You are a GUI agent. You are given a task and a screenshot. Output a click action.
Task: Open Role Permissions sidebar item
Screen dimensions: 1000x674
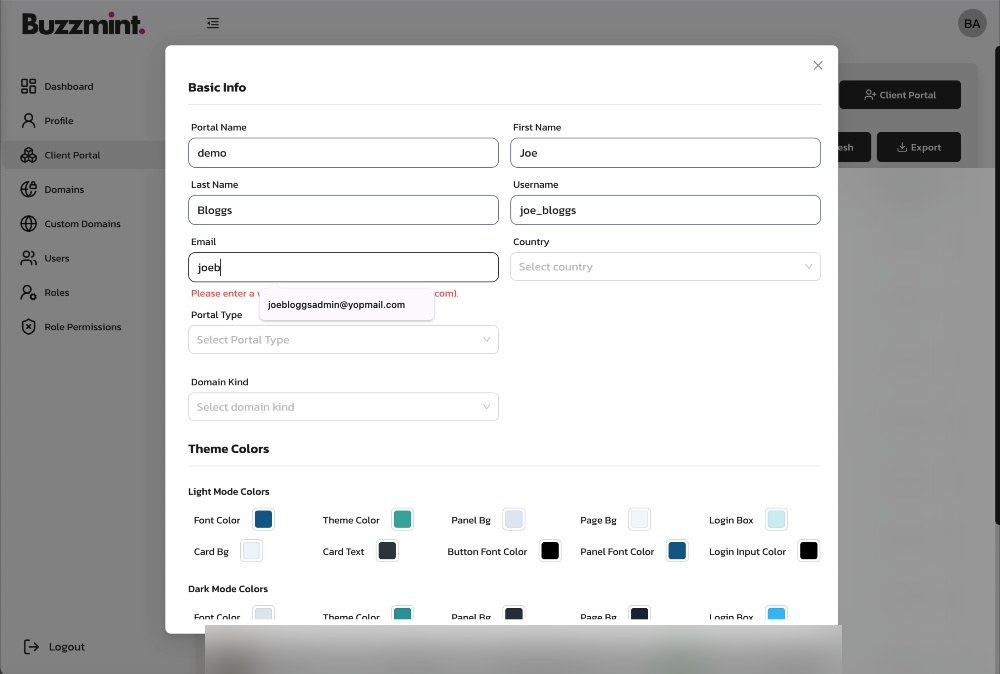[83, 327]
